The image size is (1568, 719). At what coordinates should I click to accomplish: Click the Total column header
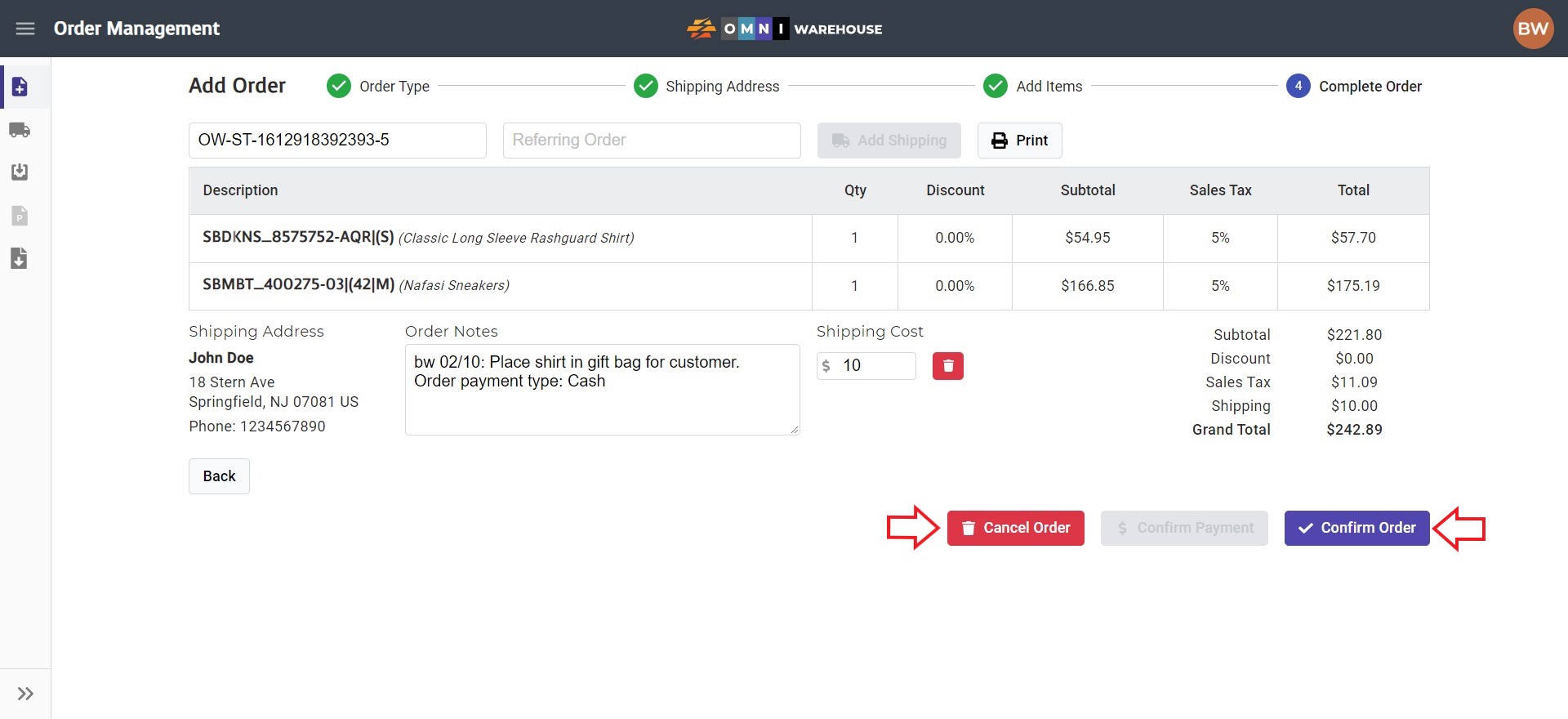pos(1353,190)
